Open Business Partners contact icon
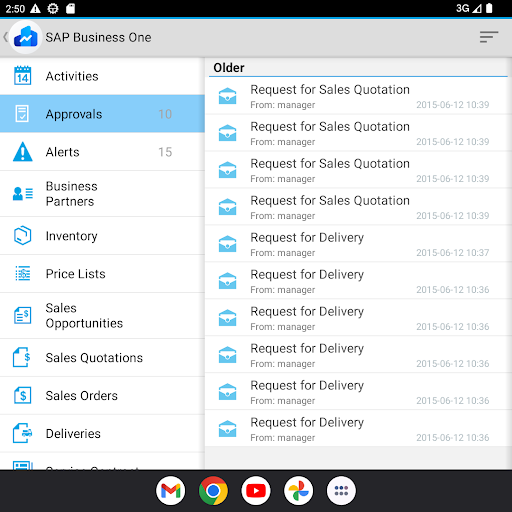This screenshot has height=512, width=512. click(x=22, y=193)
